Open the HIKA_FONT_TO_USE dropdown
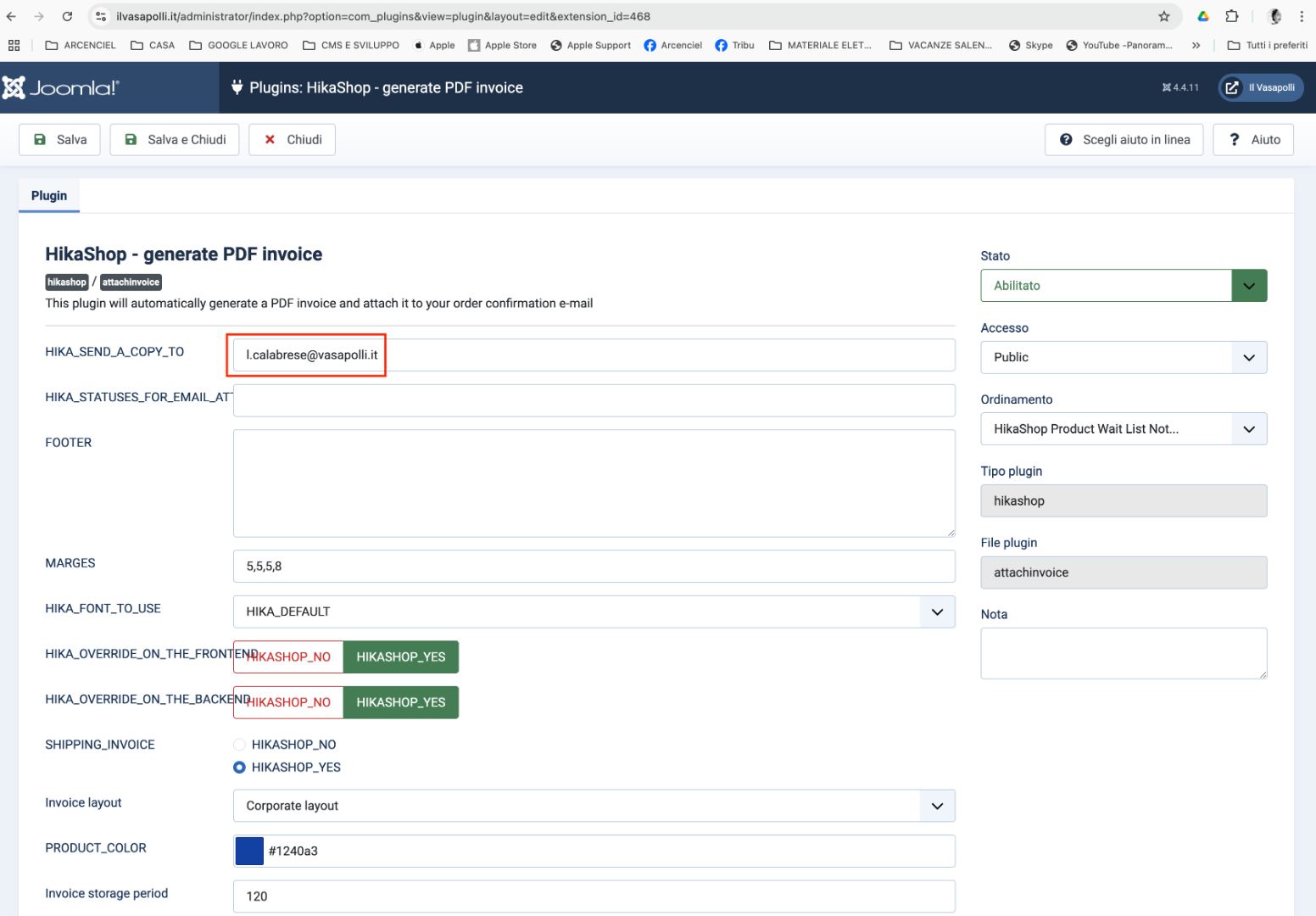This screenshot has height=916, width=1316. pyautogui.click(x=594, y=612)
